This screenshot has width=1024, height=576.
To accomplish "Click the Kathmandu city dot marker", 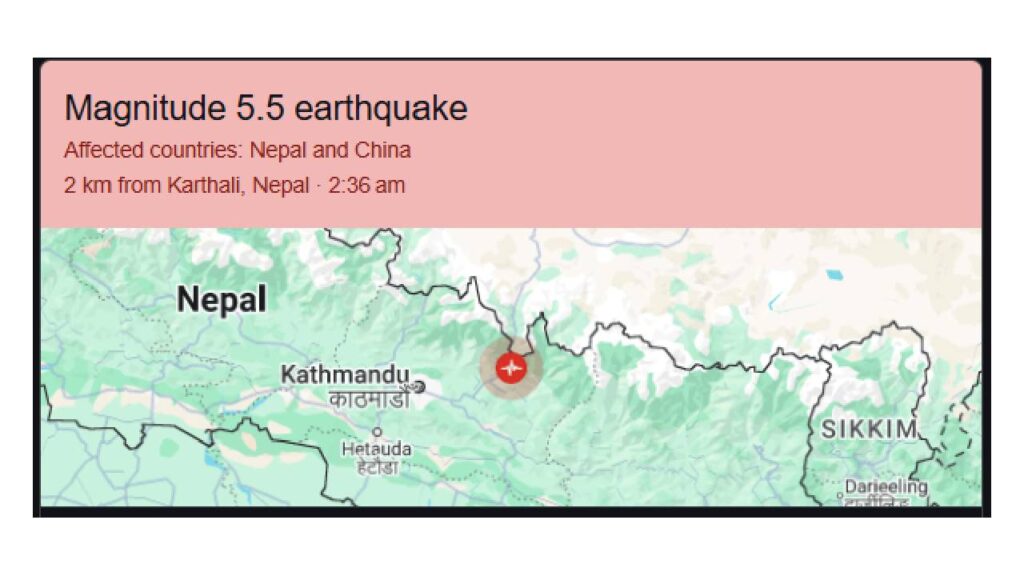I will pyautogui.click(x=418, y=386).
